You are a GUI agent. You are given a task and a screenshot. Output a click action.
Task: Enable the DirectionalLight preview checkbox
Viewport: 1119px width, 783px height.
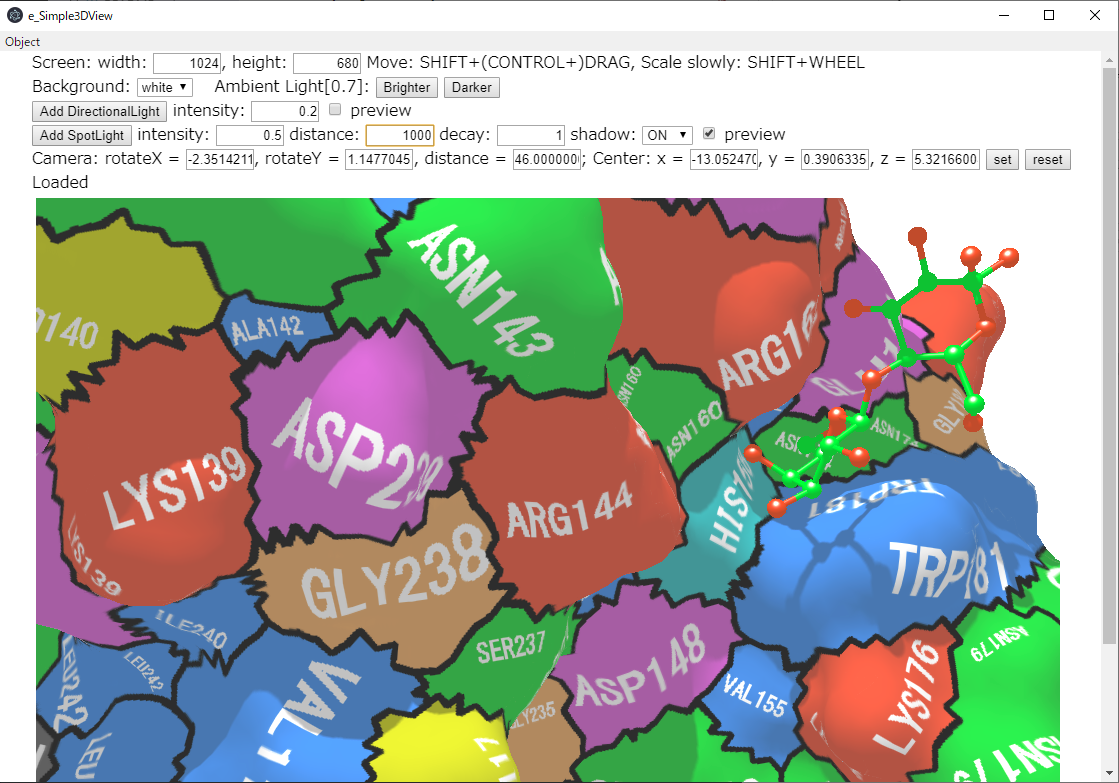(335, 110)
